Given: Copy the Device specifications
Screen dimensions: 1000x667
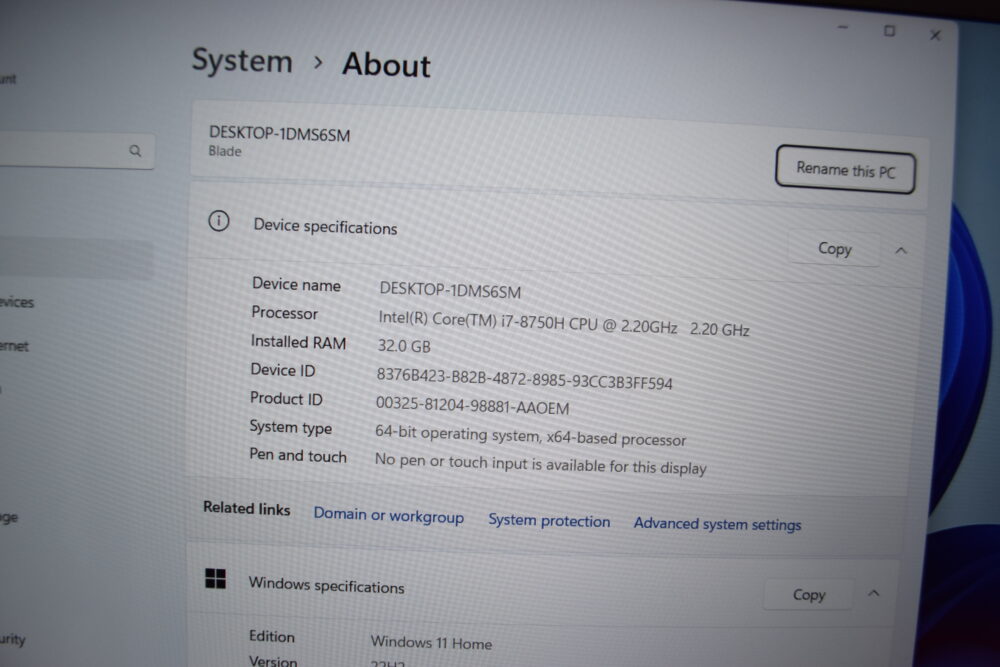Looking at the screenshot, I should click(835, 248).
